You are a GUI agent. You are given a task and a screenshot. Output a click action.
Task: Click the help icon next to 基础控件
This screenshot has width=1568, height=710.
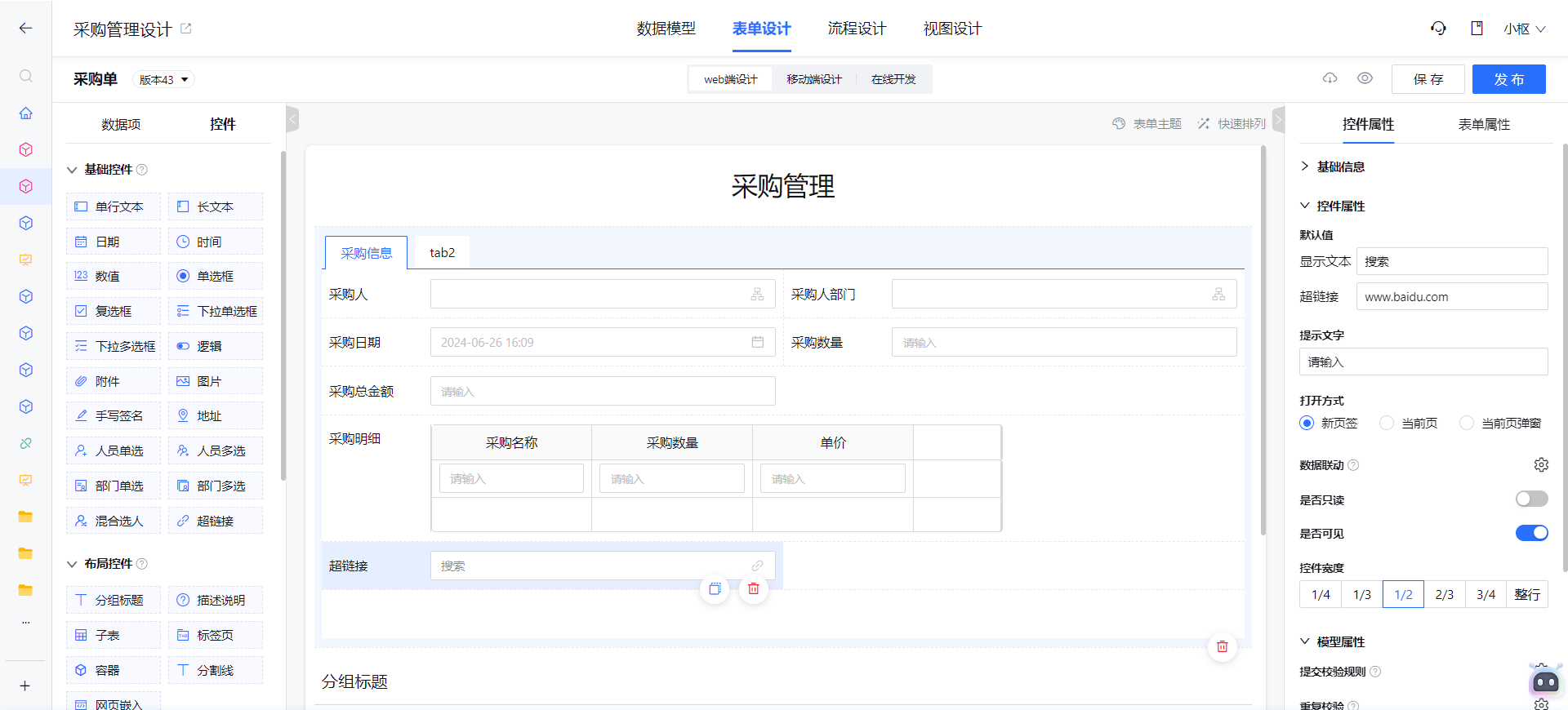(141, 170)
